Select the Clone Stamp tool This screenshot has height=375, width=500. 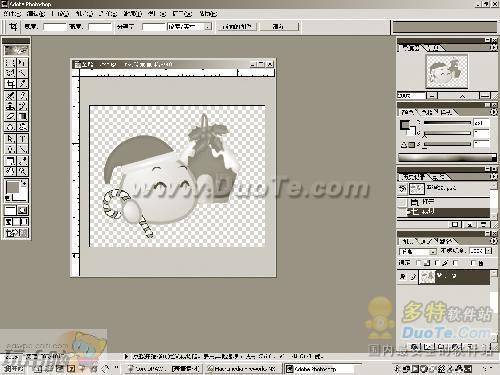pos(10,106)
